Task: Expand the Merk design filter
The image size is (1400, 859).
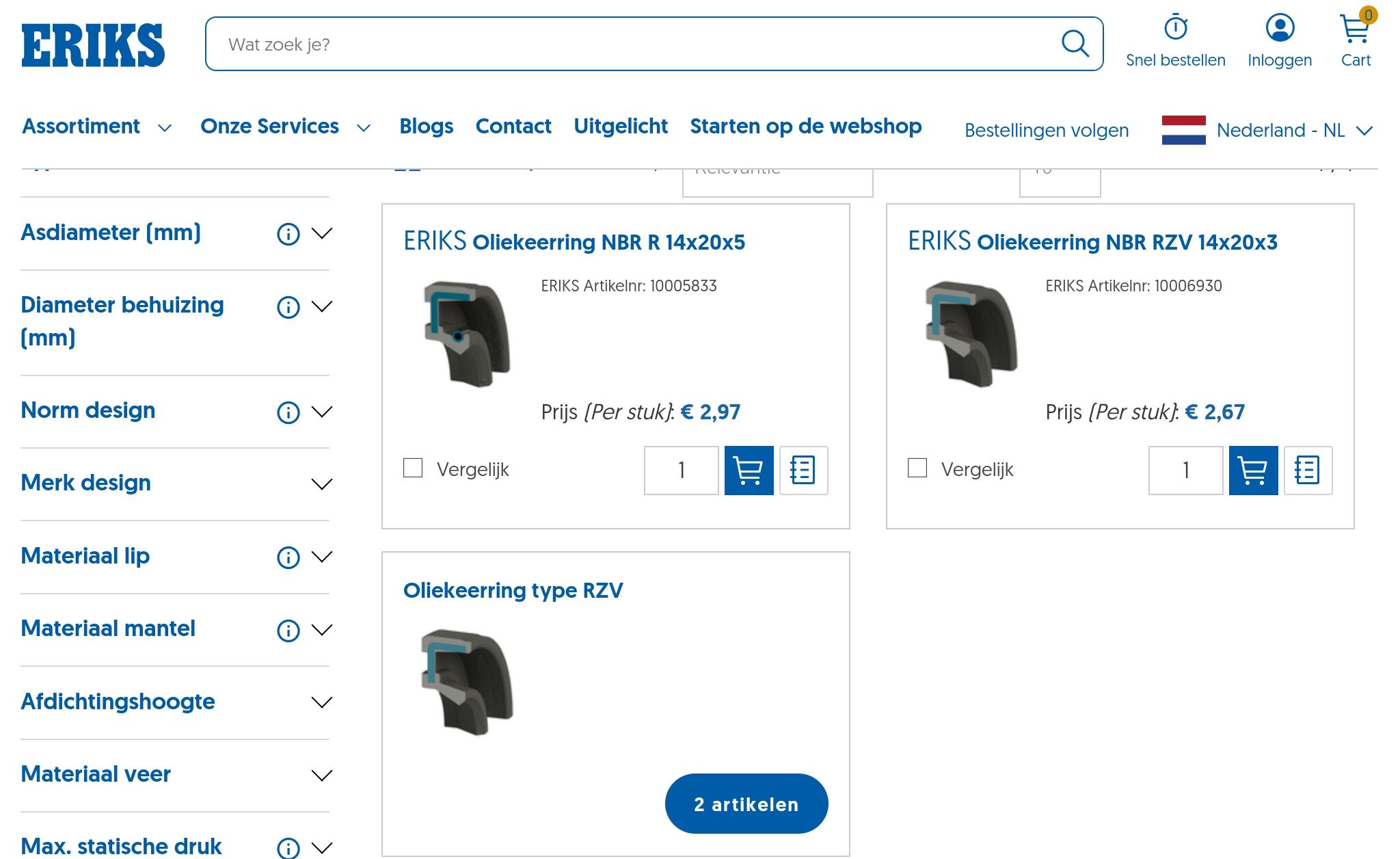Action: (321, 484)
